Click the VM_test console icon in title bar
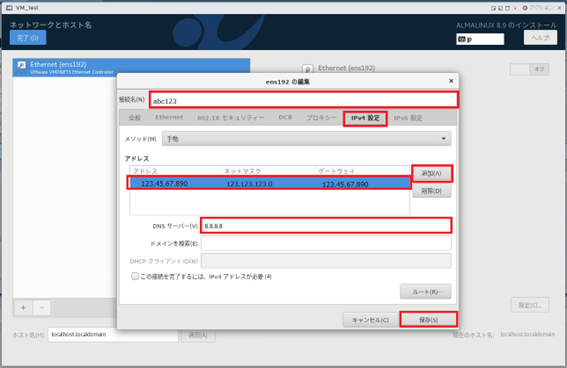This screenshot has width=567, height=368. (x=9, y=8)
